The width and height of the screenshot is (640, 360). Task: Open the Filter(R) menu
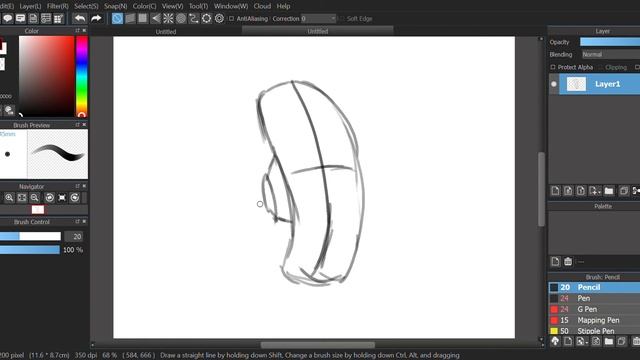tap(58, 6)
